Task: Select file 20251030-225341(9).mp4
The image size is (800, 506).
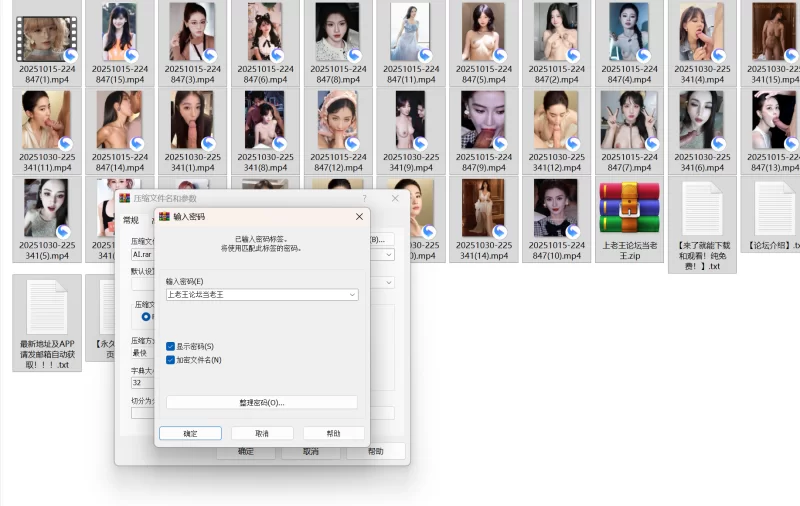Action: pos(411,132)
